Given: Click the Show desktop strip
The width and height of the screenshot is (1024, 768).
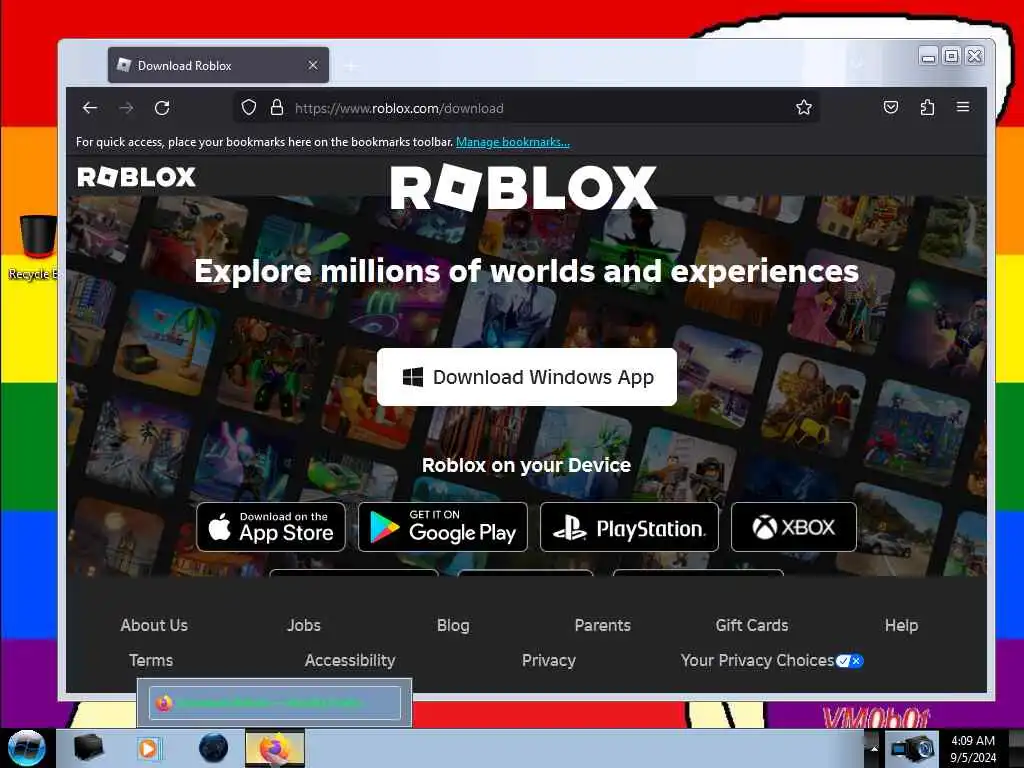Looking at the screenshot, I should 1016,748.
